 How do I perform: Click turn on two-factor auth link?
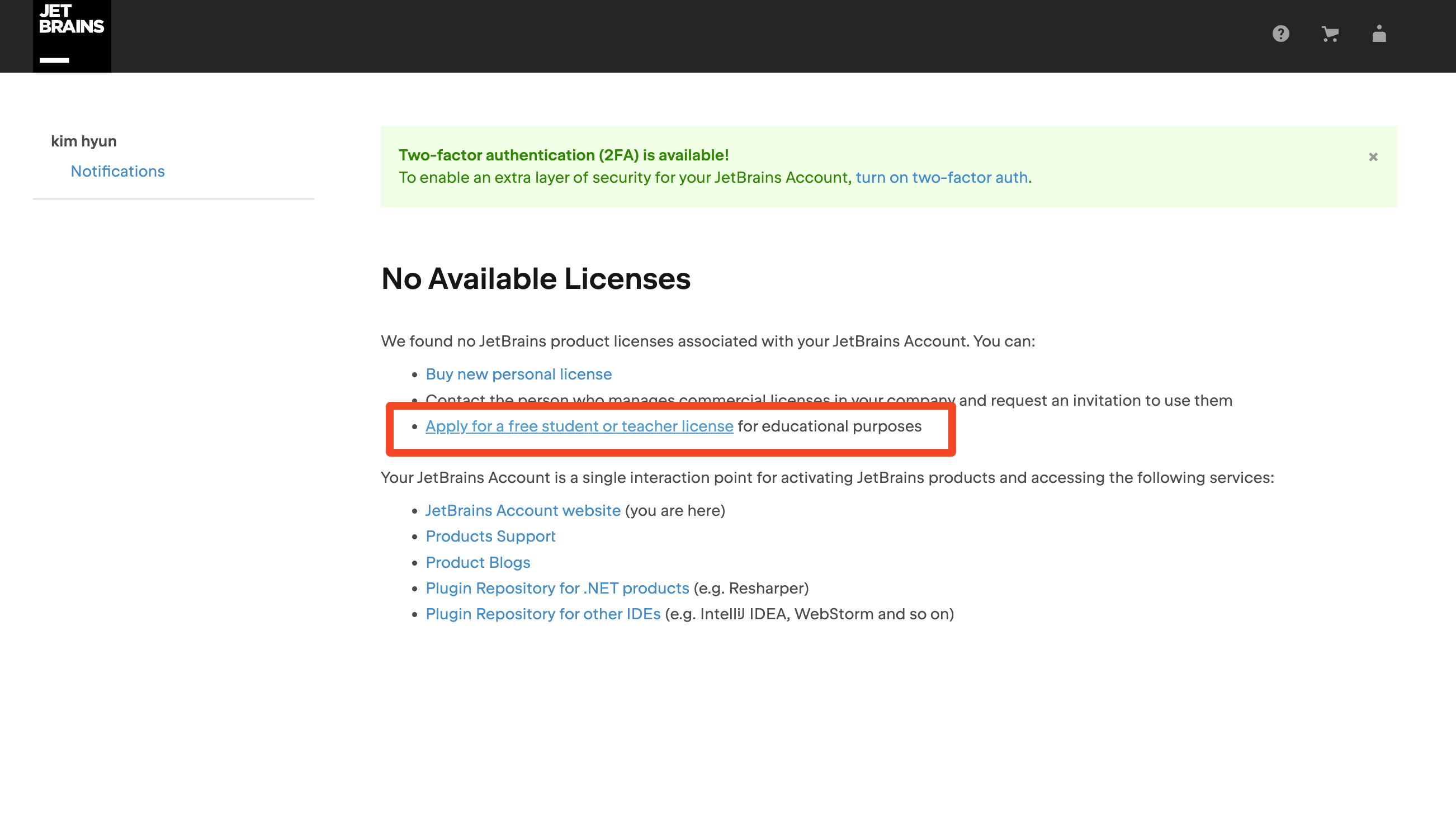tap(941, 177)
